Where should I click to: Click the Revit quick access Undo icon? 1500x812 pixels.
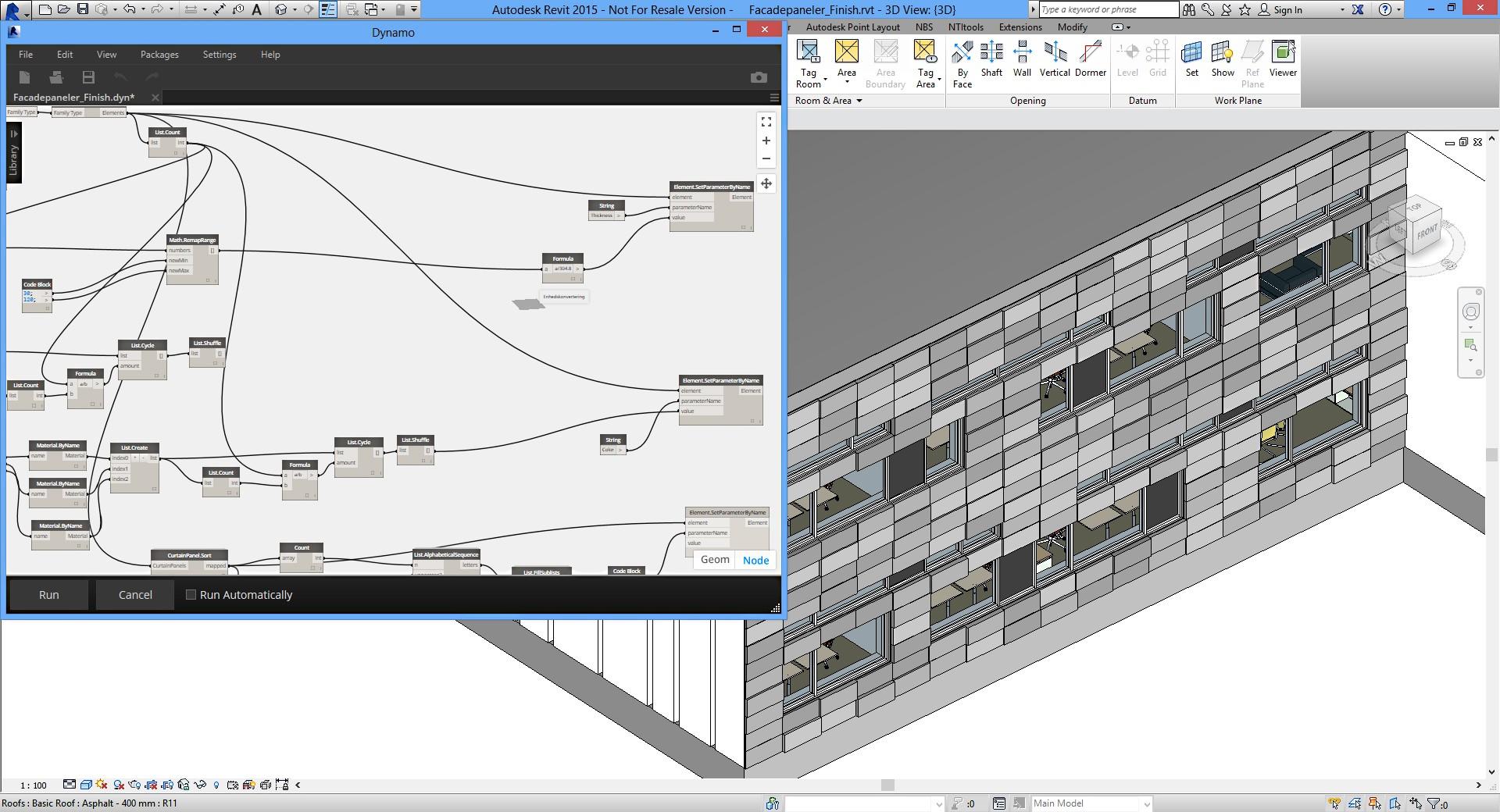tap(130, 9)
